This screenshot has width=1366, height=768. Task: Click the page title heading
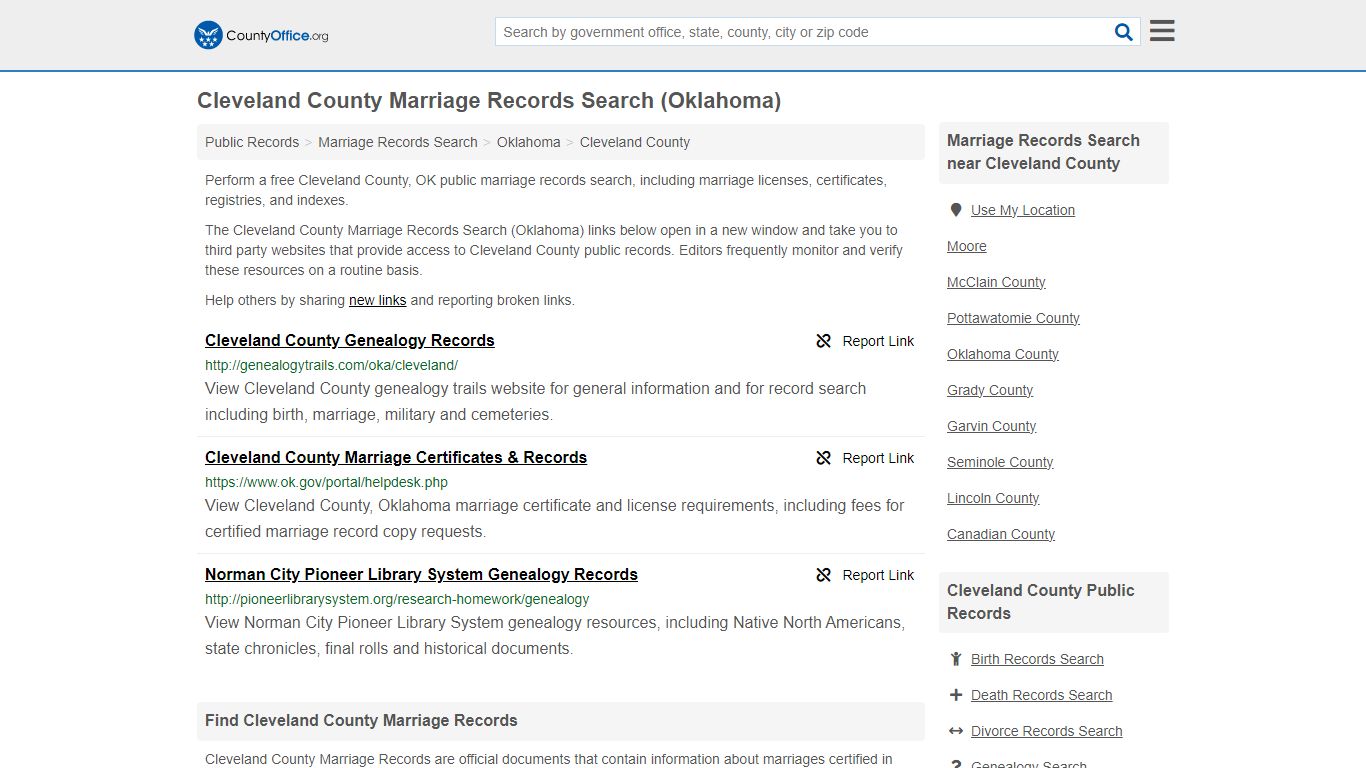[489, 101]
